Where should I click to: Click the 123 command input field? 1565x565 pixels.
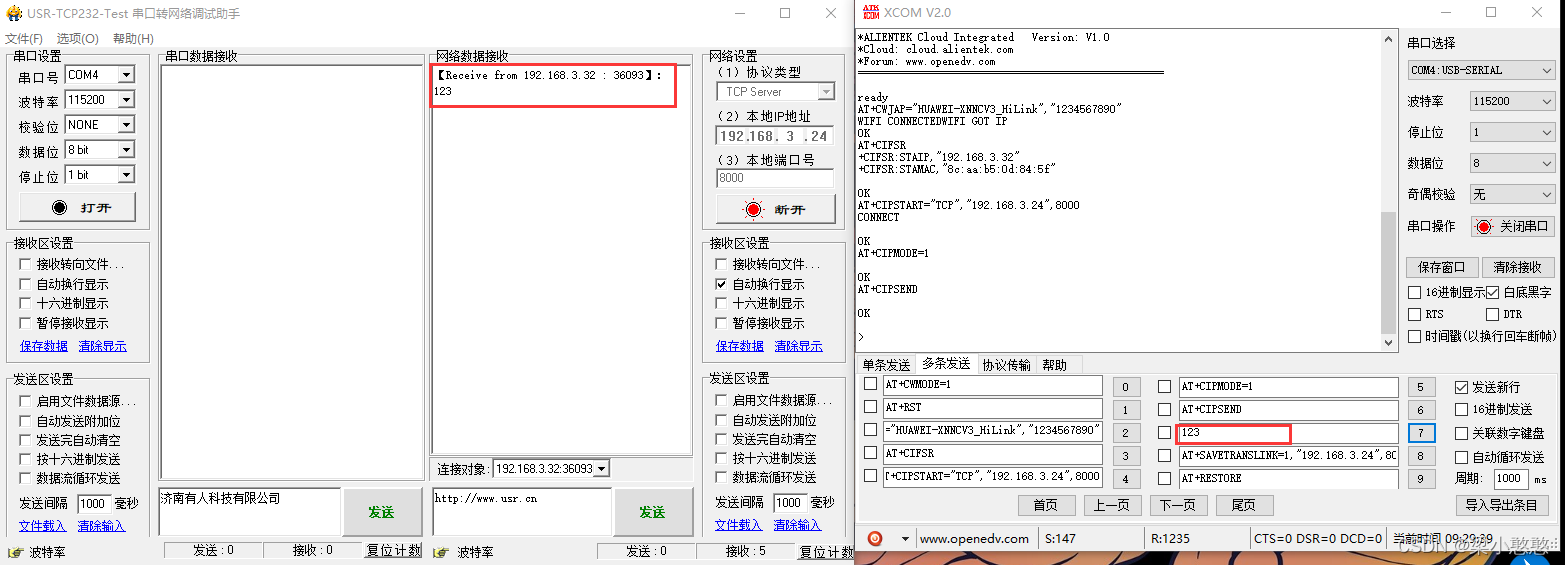click(x=1288, y=433)
